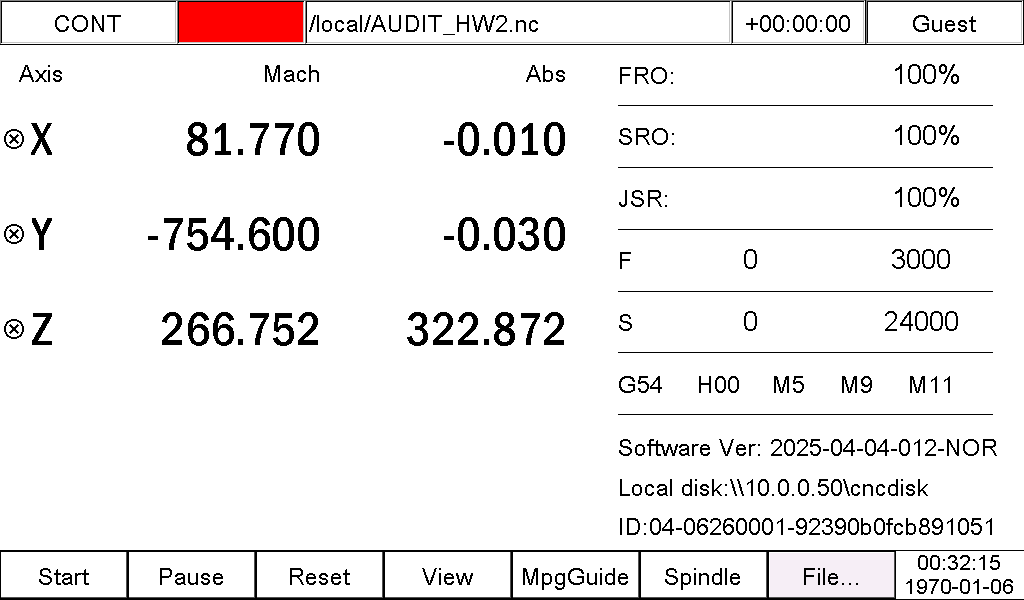The image size is (1024, 600).
Task: Click the CONT mode selector
Action: (x=88, y=23)
